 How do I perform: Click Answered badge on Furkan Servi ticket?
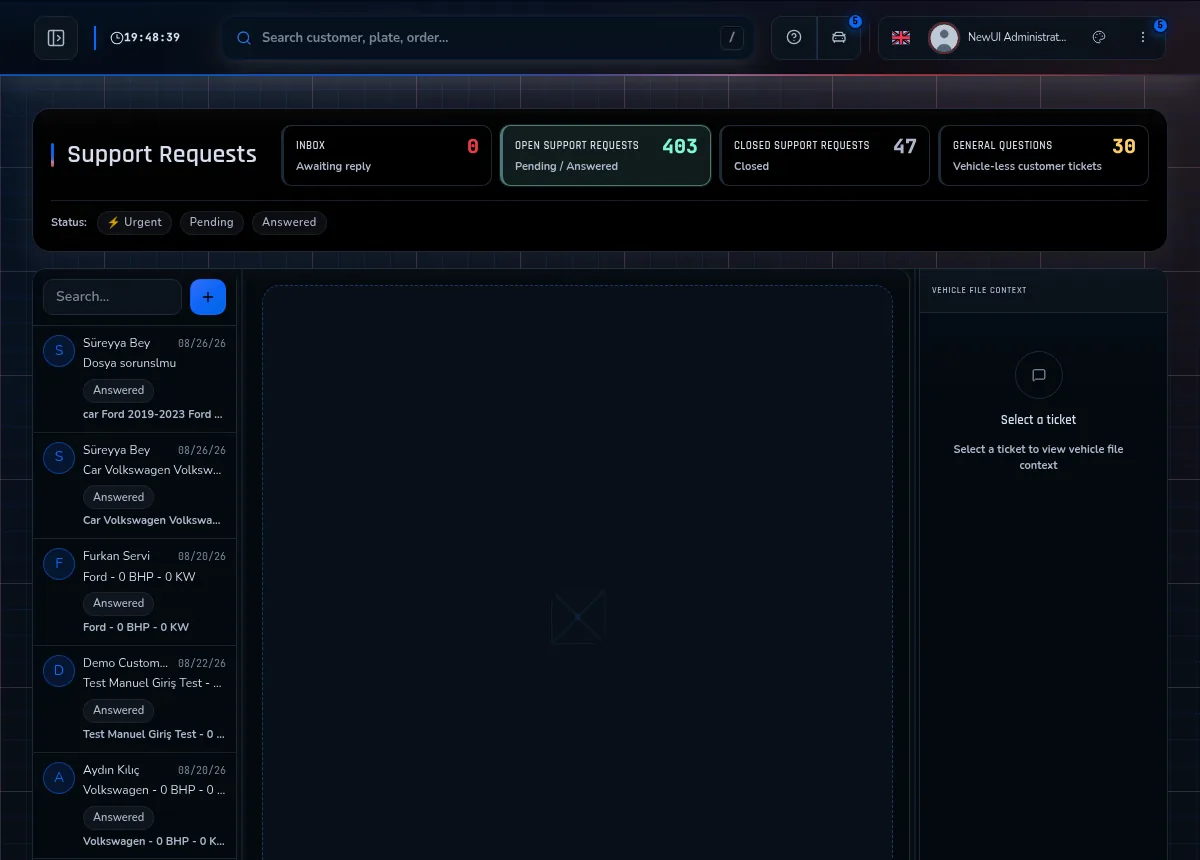119,603
